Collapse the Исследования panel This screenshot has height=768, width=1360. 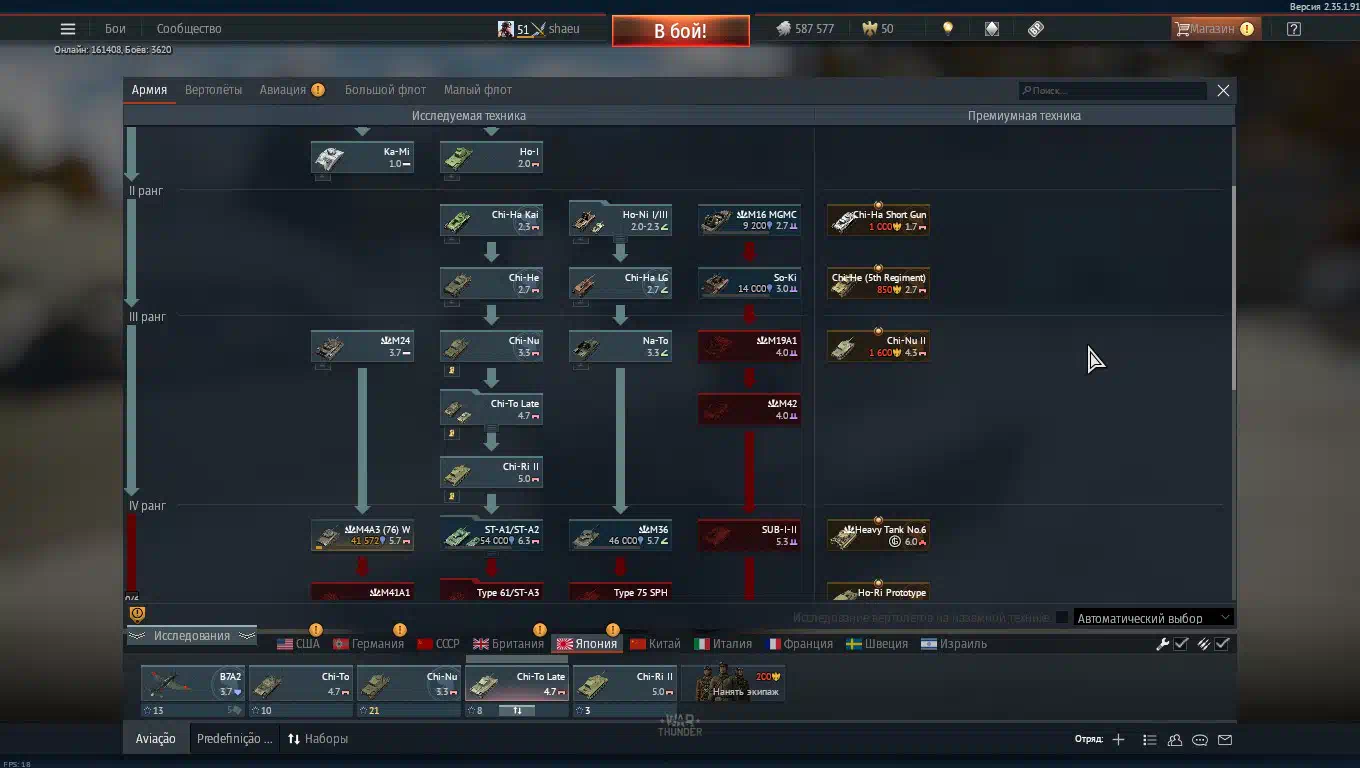tap(192, 636)
